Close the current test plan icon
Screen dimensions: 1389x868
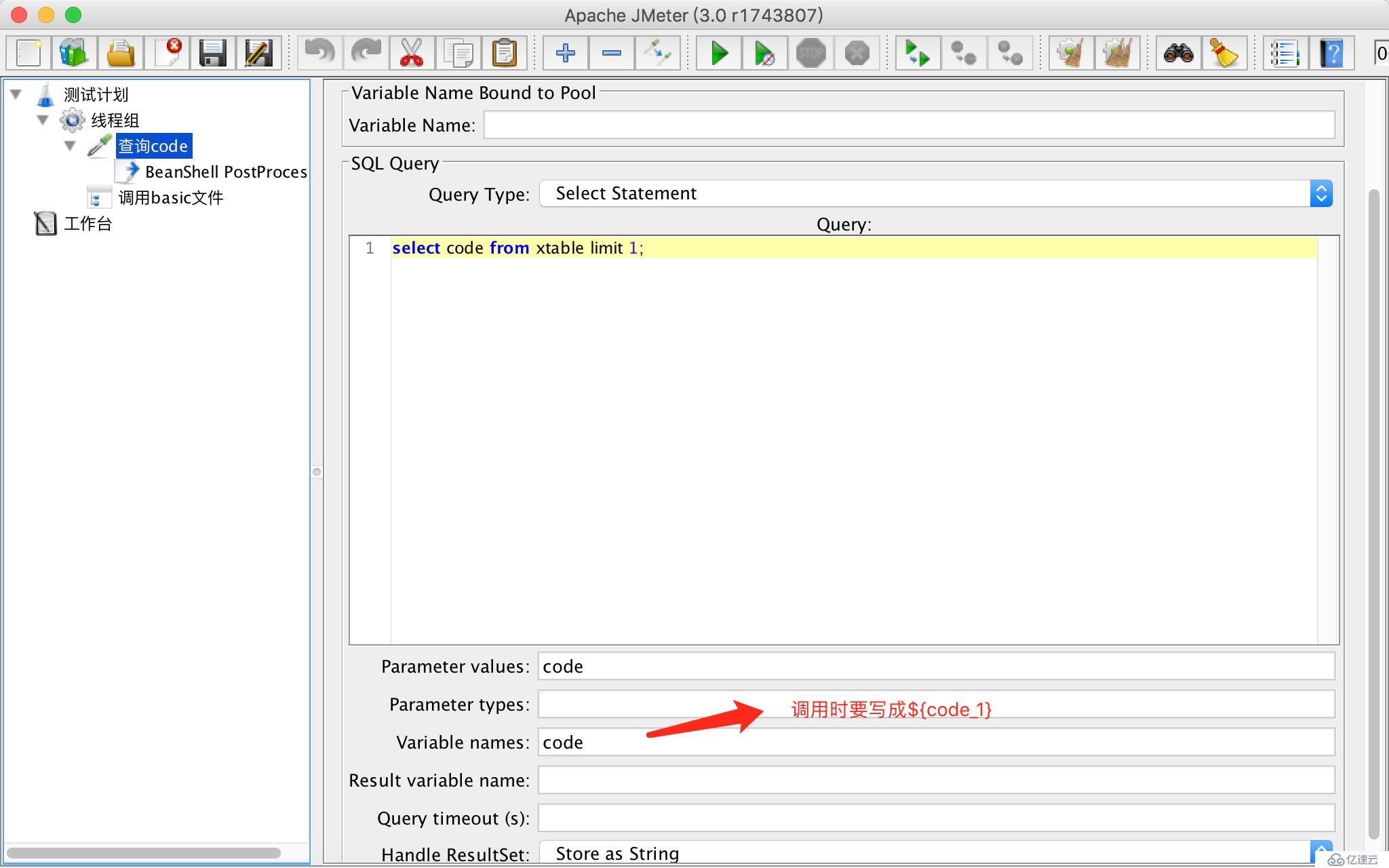167,53
